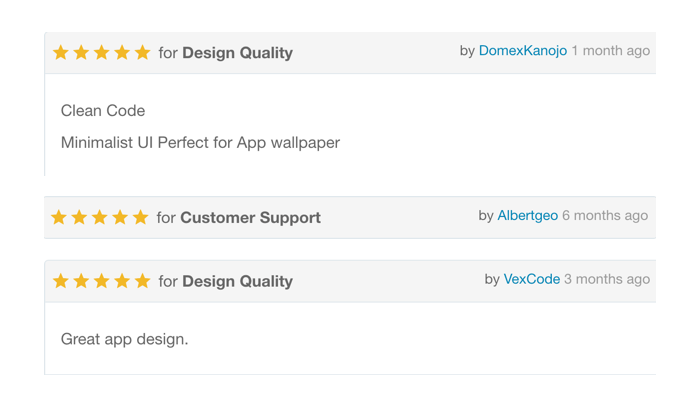Click the second star in DomexKanojo's review
700x409 pixels.
[x=81, y=52]
